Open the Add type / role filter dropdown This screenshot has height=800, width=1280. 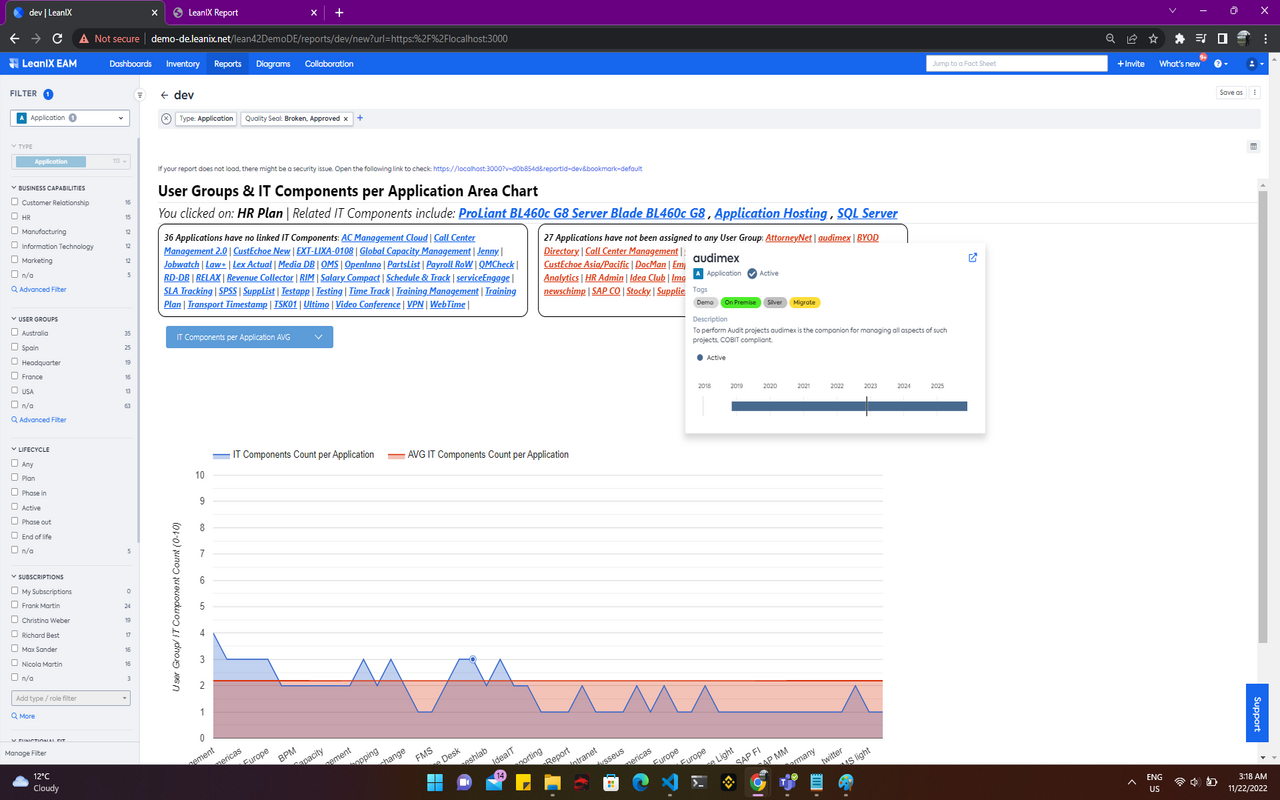click(x=70, y=698)
